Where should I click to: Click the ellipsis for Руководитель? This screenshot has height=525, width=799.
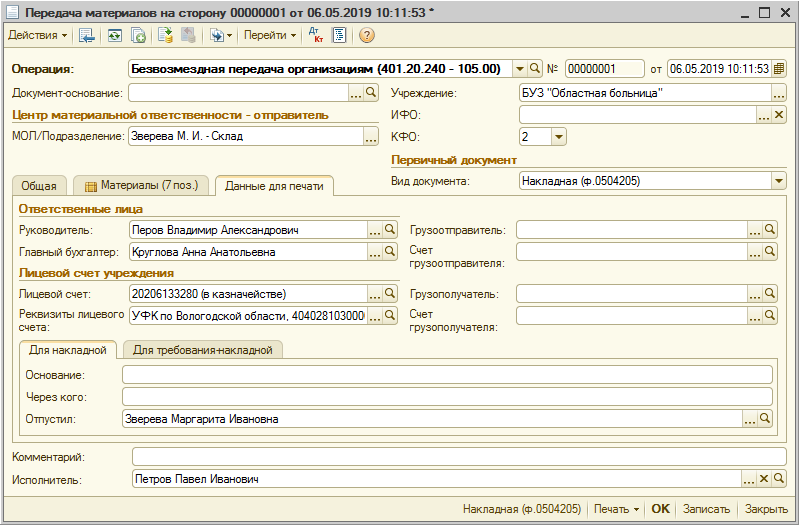pyautogui.click(x=375, y=230)
